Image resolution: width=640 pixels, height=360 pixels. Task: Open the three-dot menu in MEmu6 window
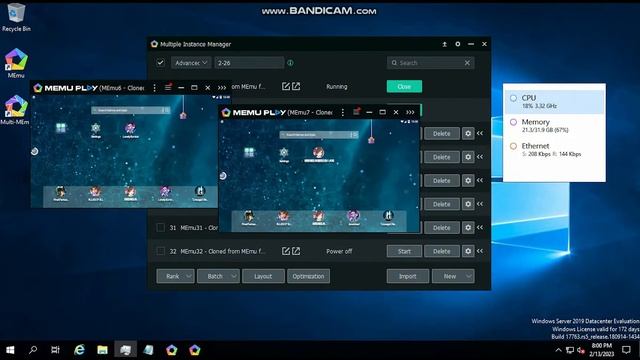coord(154,88)
